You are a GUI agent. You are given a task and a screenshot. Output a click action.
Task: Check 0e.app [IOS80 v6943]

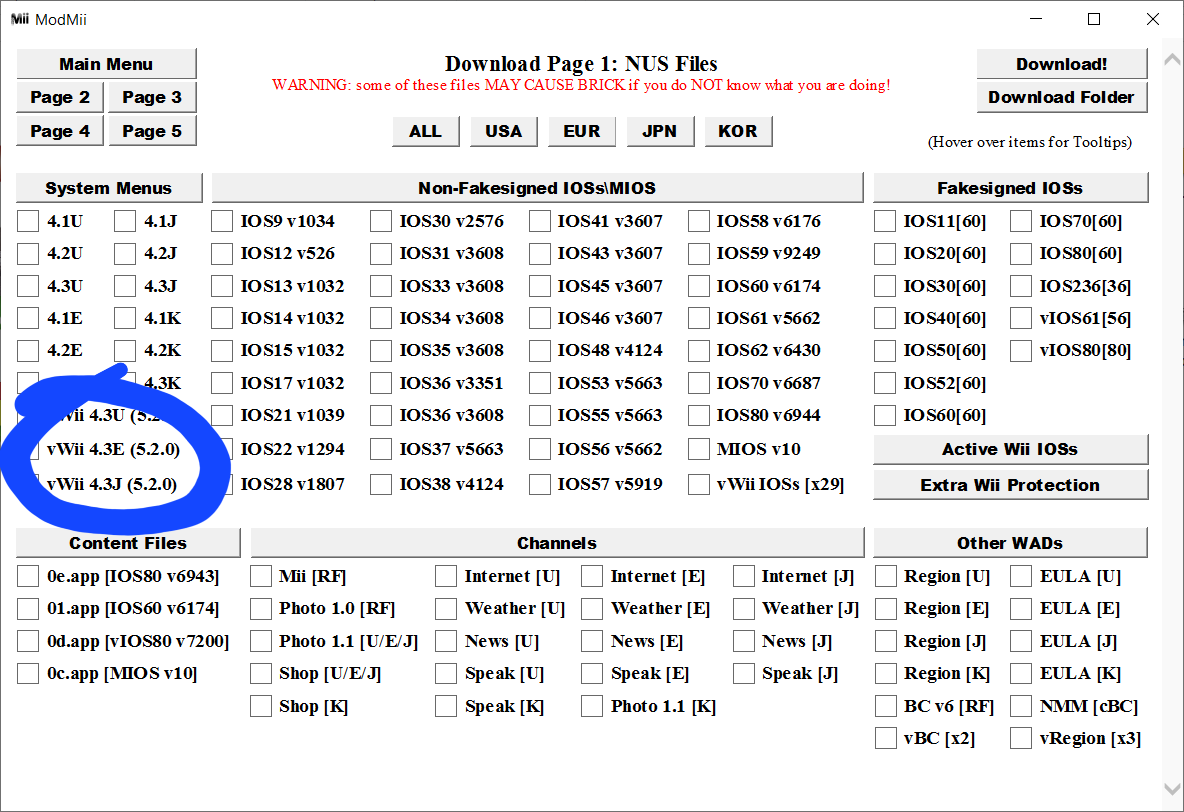pyautogui.click(x=28, y=576)
